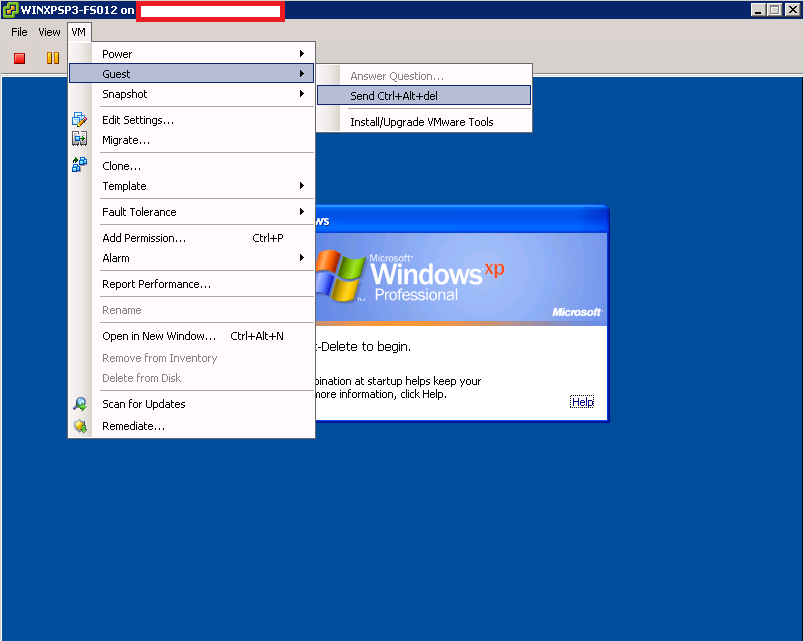Screen dimensions: 804x641
Task: Choose Clone... from the VM menu
Action: (x=191, y=166)
